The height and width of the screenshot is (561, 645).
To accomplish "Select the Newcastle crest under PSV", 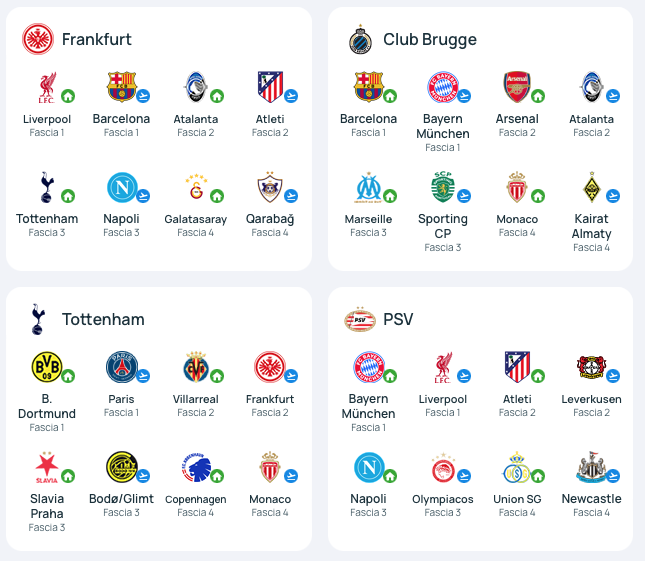I will [592, 467].
